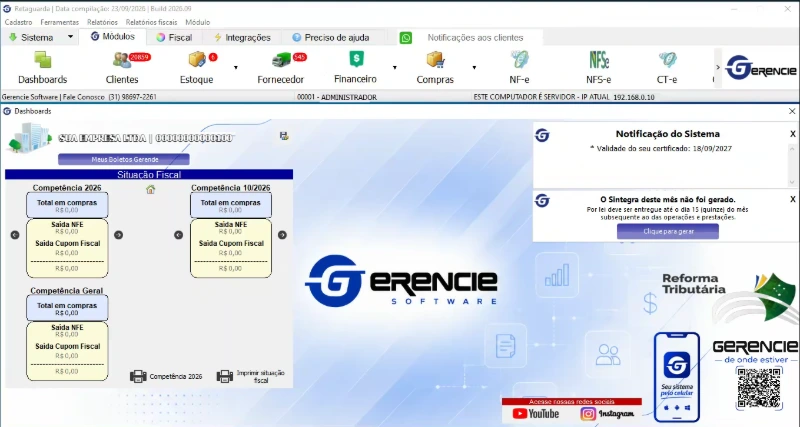Dismiss the Sintegra notification card

pyautogui.click(x=792, y=199)
